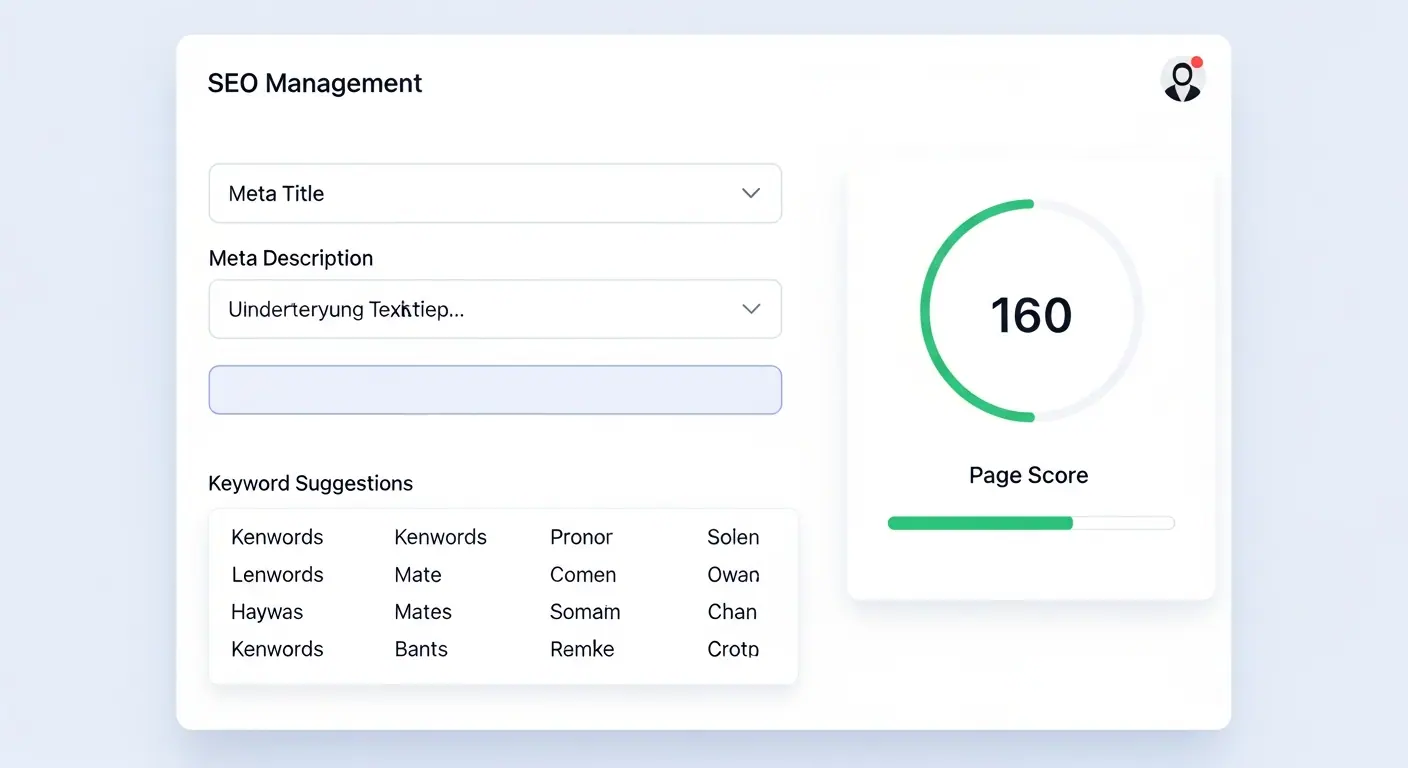Select the keyword Owan

point(733,574)
